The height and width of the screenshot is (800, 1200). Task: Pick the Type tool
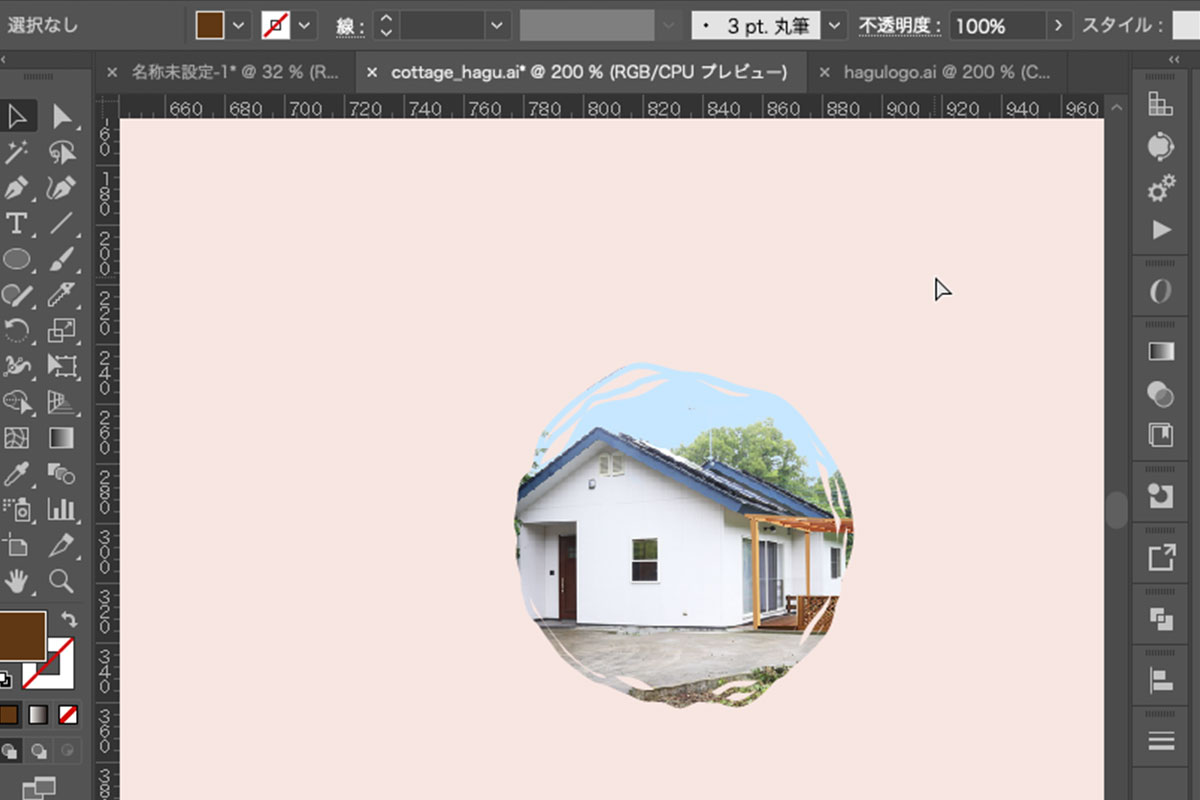click(x=16, y=223)
